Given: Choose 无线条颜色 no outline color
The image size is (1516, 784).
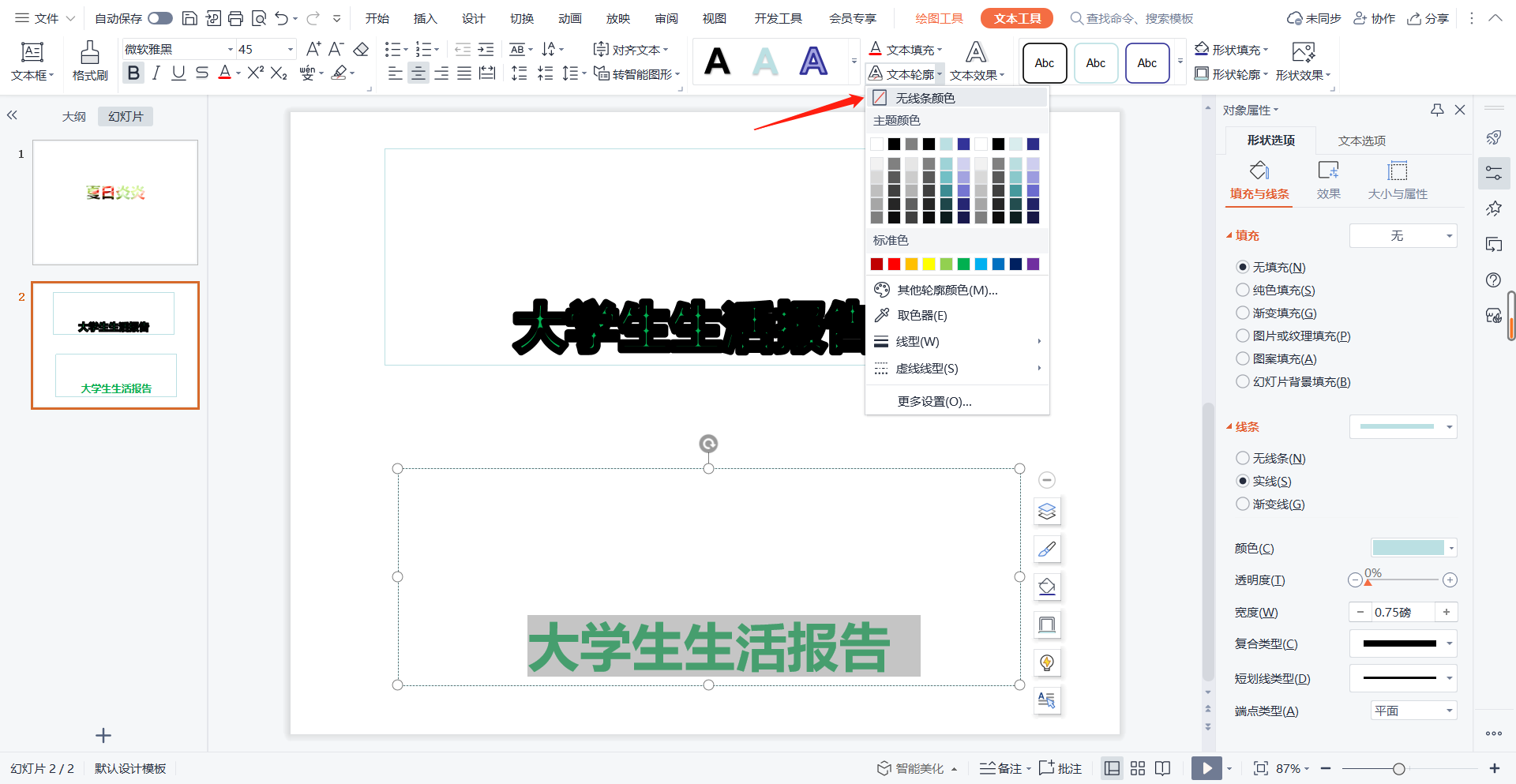Looking at the screenshot, I should [x=957, y=98].
